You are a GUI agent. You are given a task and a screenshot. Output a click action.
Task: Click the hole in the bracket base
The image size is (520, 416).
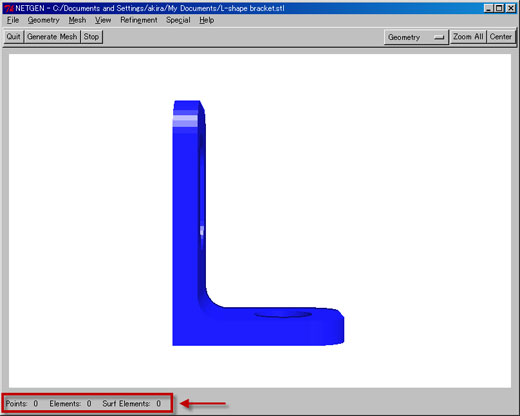coord(283,314)
